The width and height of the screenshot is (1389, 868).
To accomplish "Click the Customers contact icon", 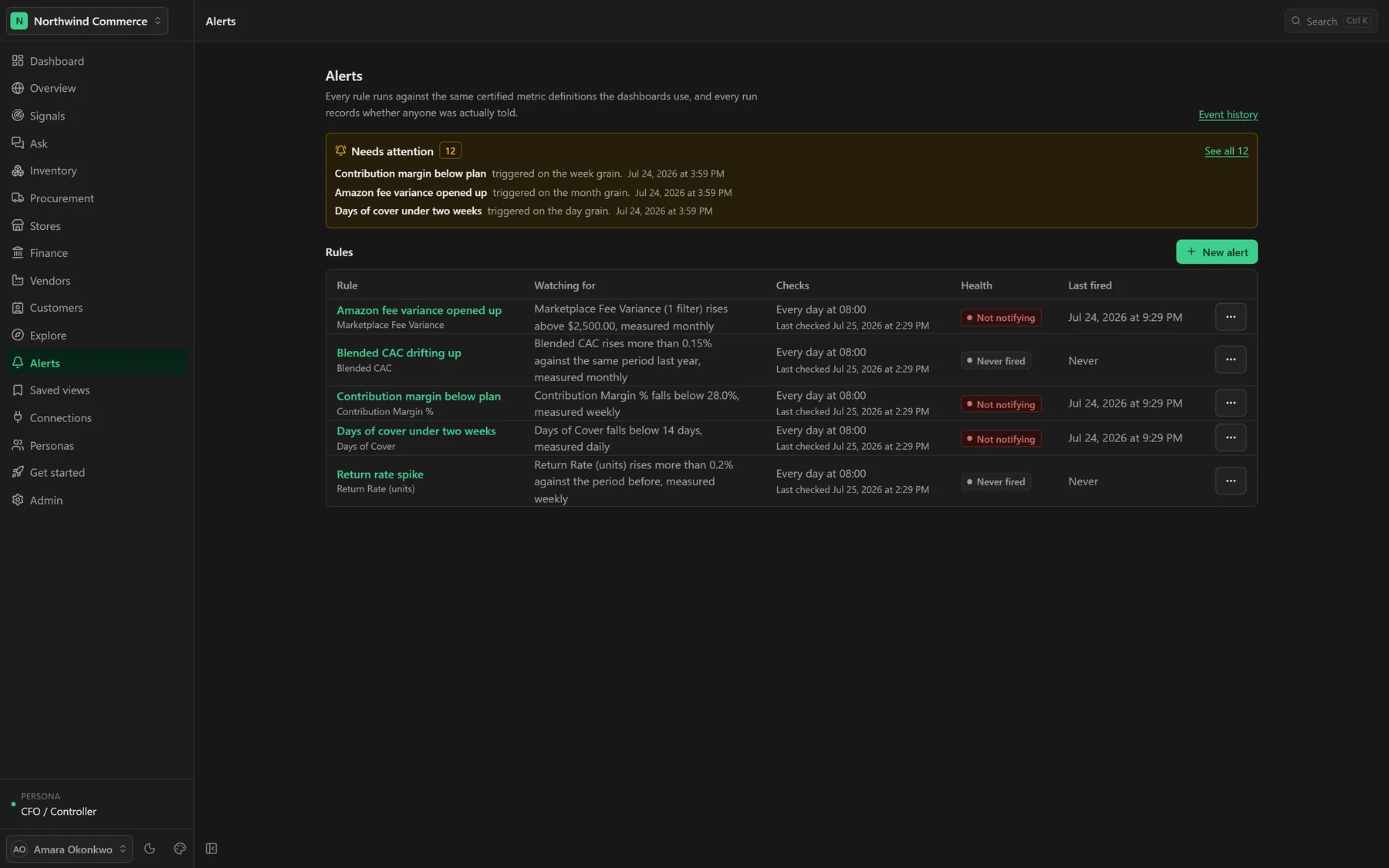I will pyautogui.click(x=18, y=308).
